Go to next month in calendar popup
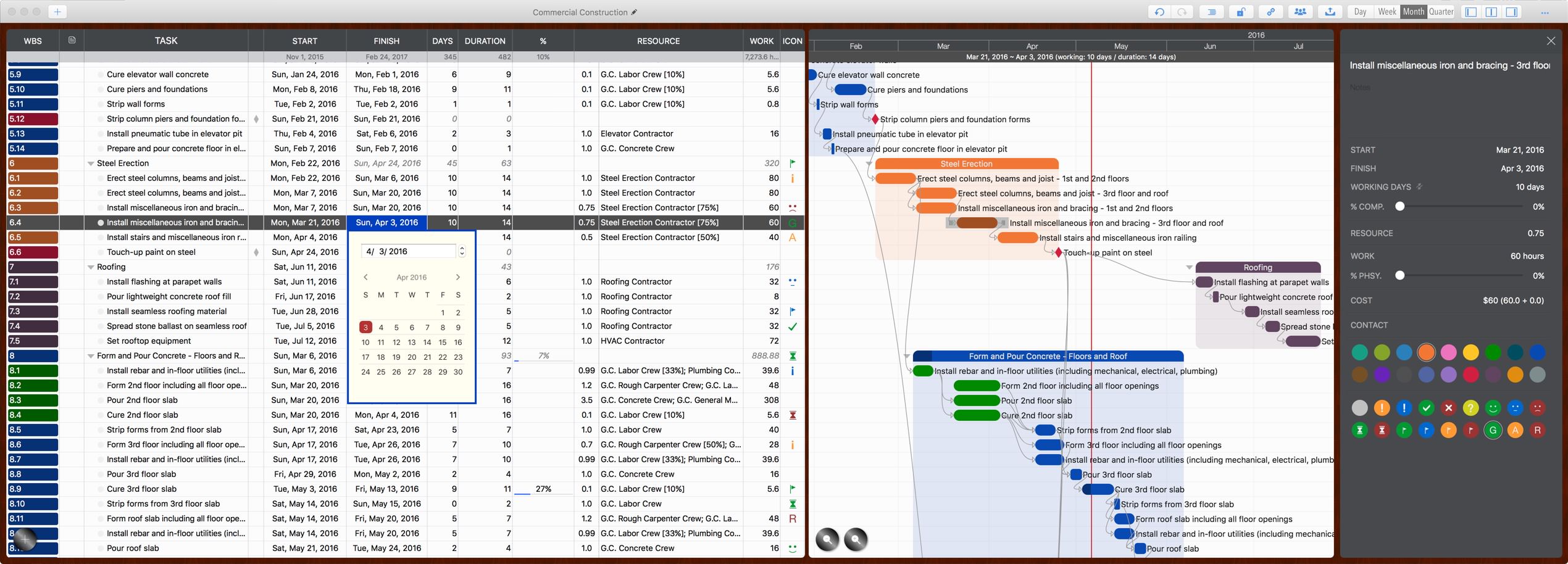Screen dimensions: 1568x564 click(x=457, y=277)
